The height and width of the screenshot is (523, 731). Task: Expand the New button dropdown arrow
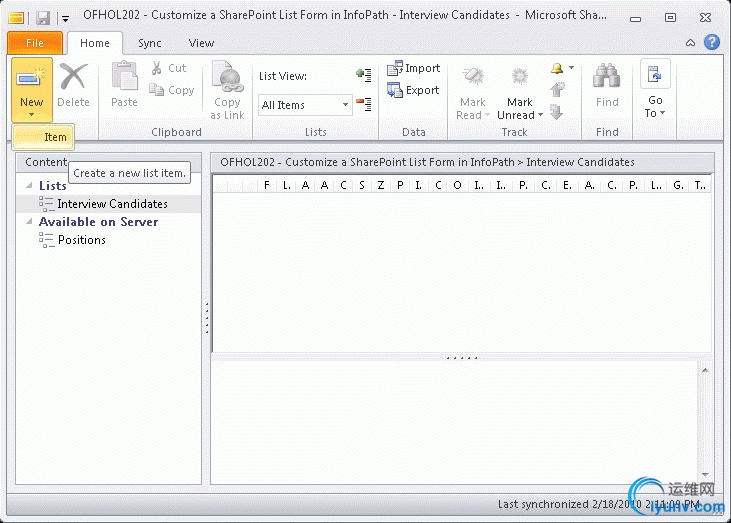click(x=31, y=115)
